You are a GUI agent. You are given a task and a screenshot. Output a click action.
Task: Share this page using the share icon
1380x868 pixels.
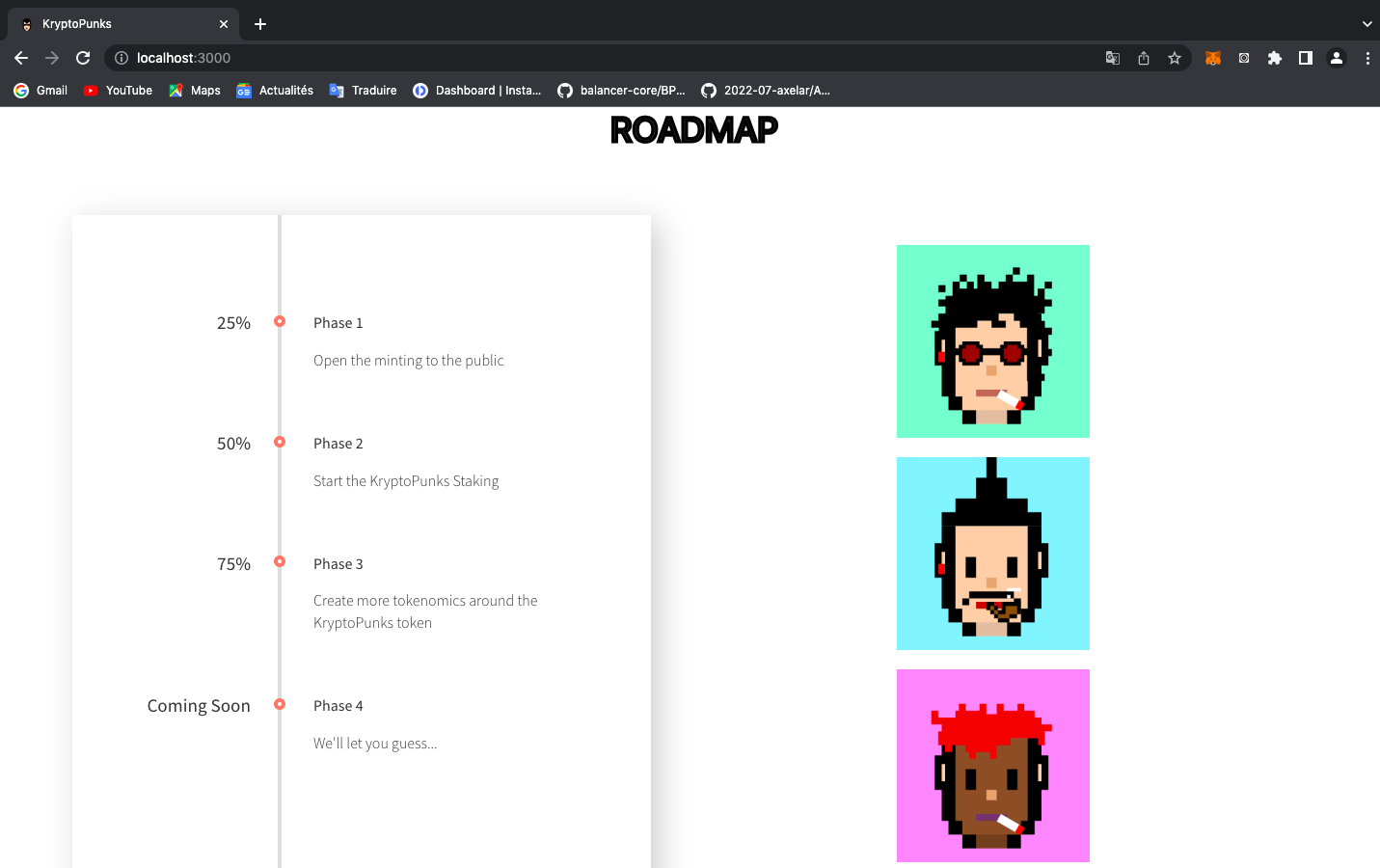click(1144, 58)
